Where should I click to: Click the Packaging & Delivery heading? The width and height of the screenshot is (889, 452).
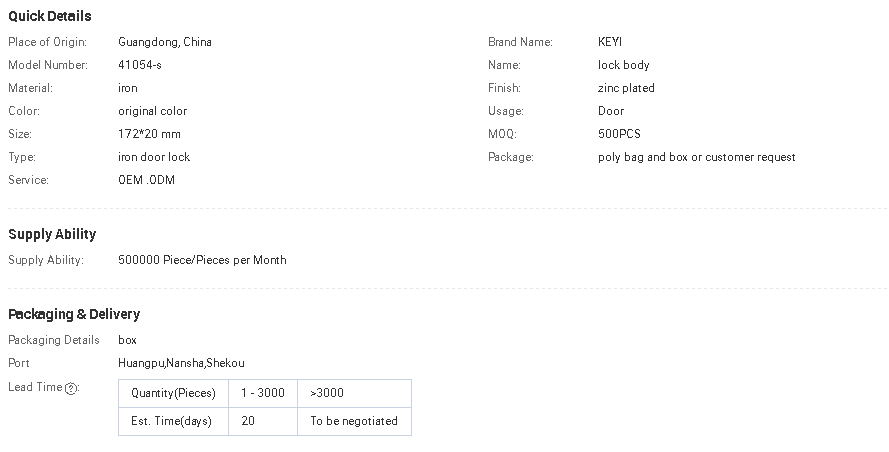74,314
